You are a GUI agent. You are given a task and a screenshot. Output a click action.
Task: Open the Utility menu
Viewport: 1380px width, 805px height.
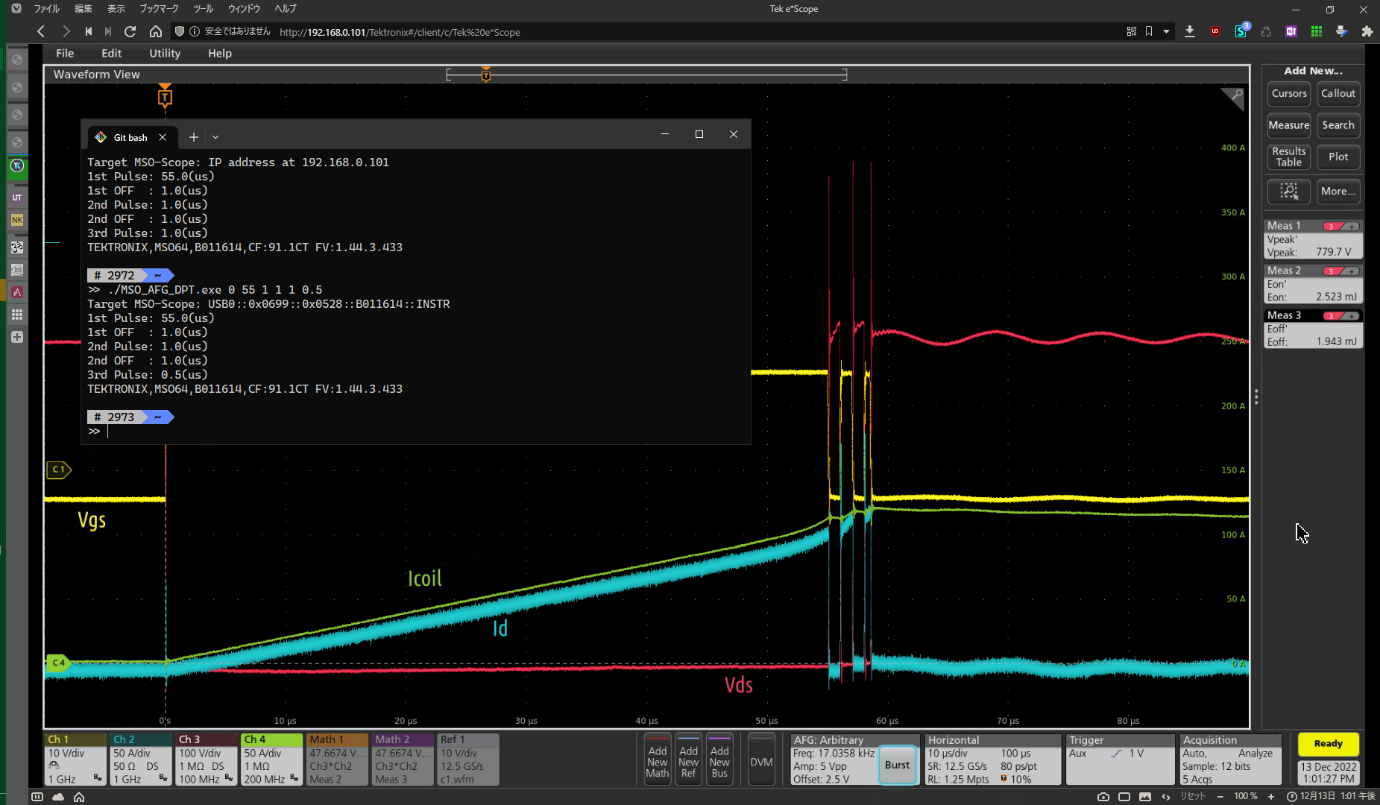[x=165, y=53]
